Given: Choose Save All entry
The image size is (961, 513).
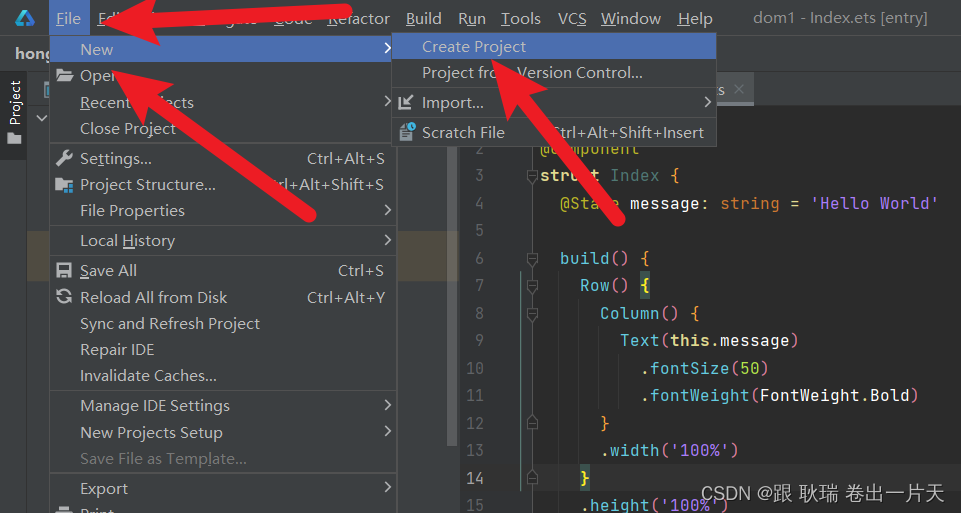Looking at the screenshot, I should tap(223, 270).
